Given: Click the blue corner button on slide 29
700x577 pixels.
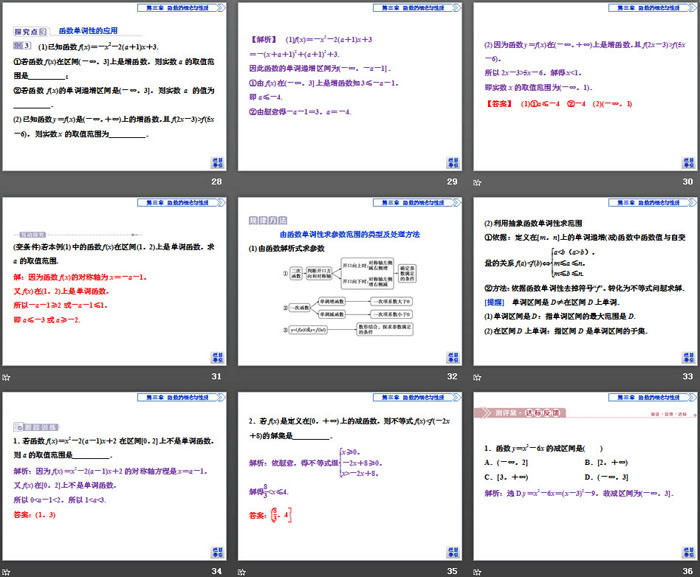Looking at the screenshot, I should pyautogui.click(x=452, y=163).
